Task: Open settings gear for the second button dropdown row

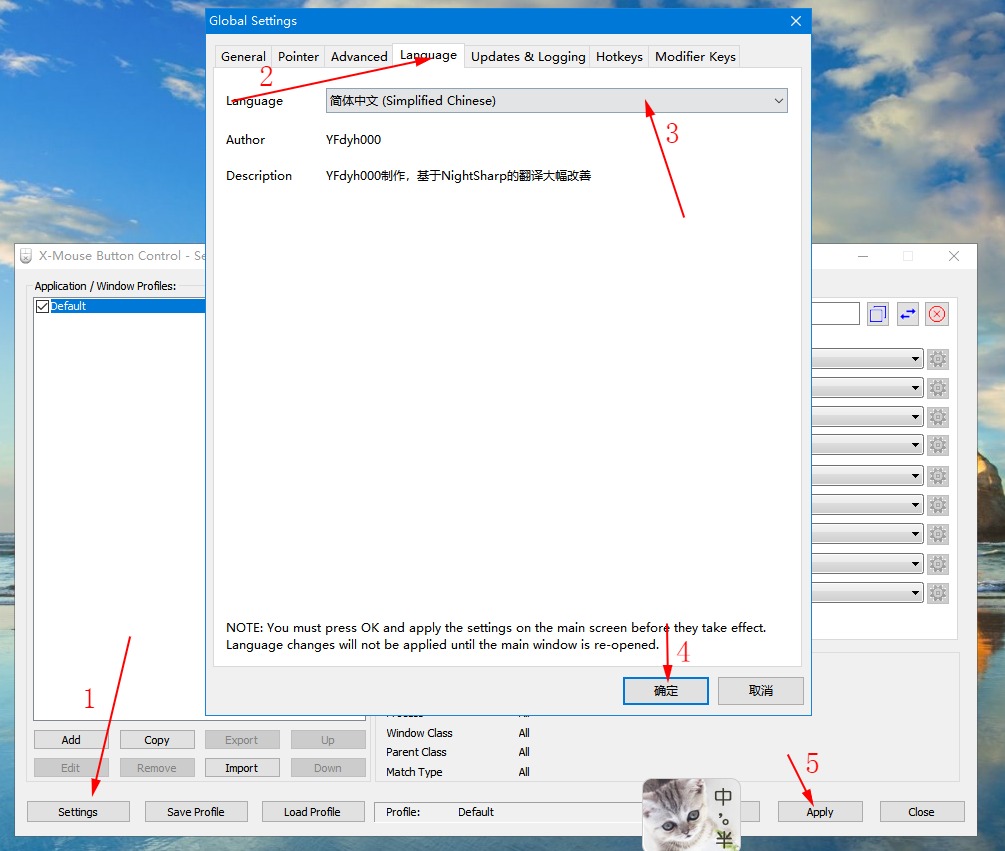Action: point(938,388)
